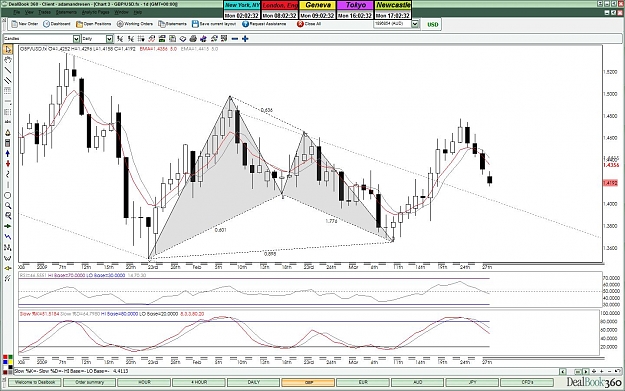Click the London clock
The image size is (625, 391).
[279, 10]
